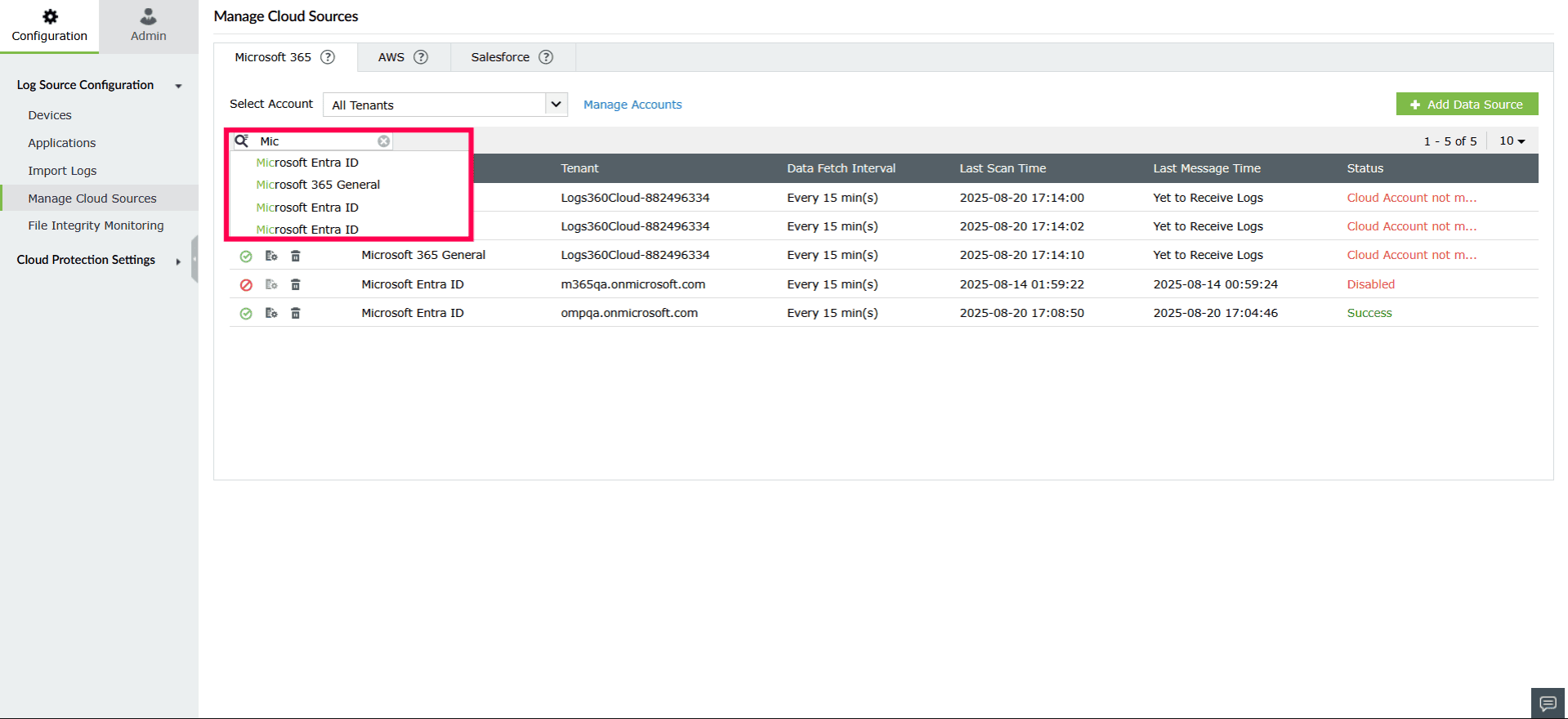Switch to the Admin user tab
1568x719 pixels.
point(149,26)
